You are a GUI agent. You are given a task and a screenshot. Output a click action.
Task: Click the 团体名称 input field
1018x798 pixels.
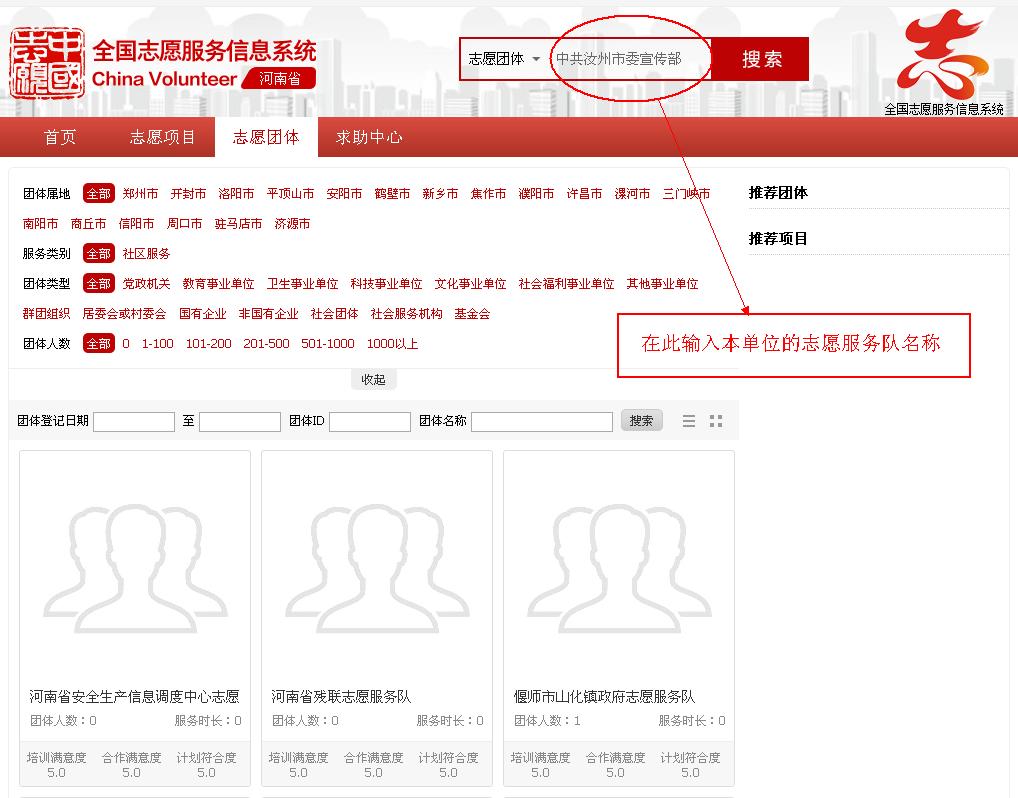(x=541, y=422)
